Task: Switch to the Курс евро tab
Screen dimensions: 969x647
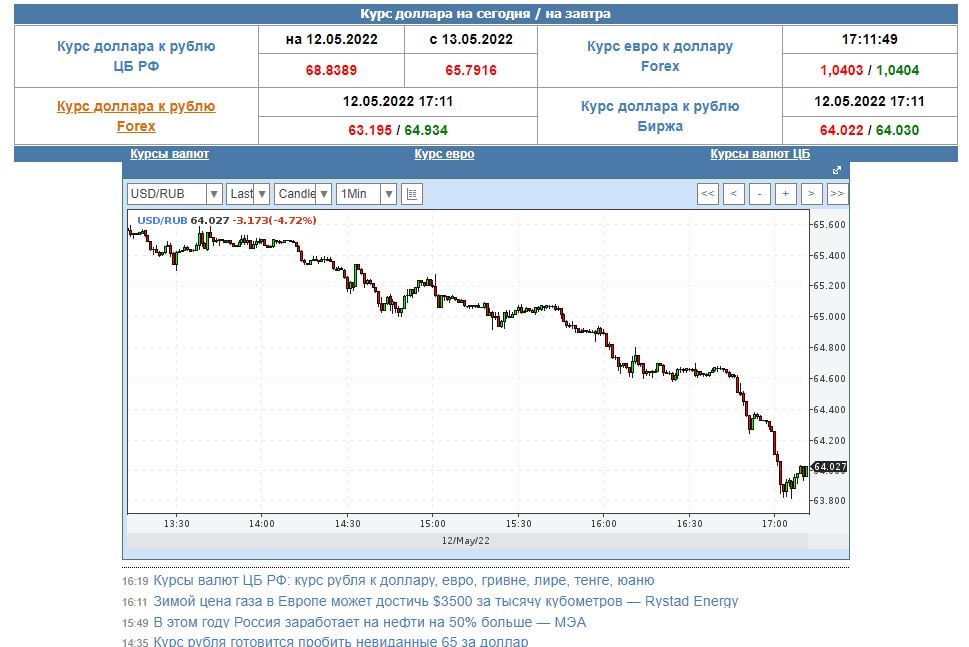Action: (444, 154)
